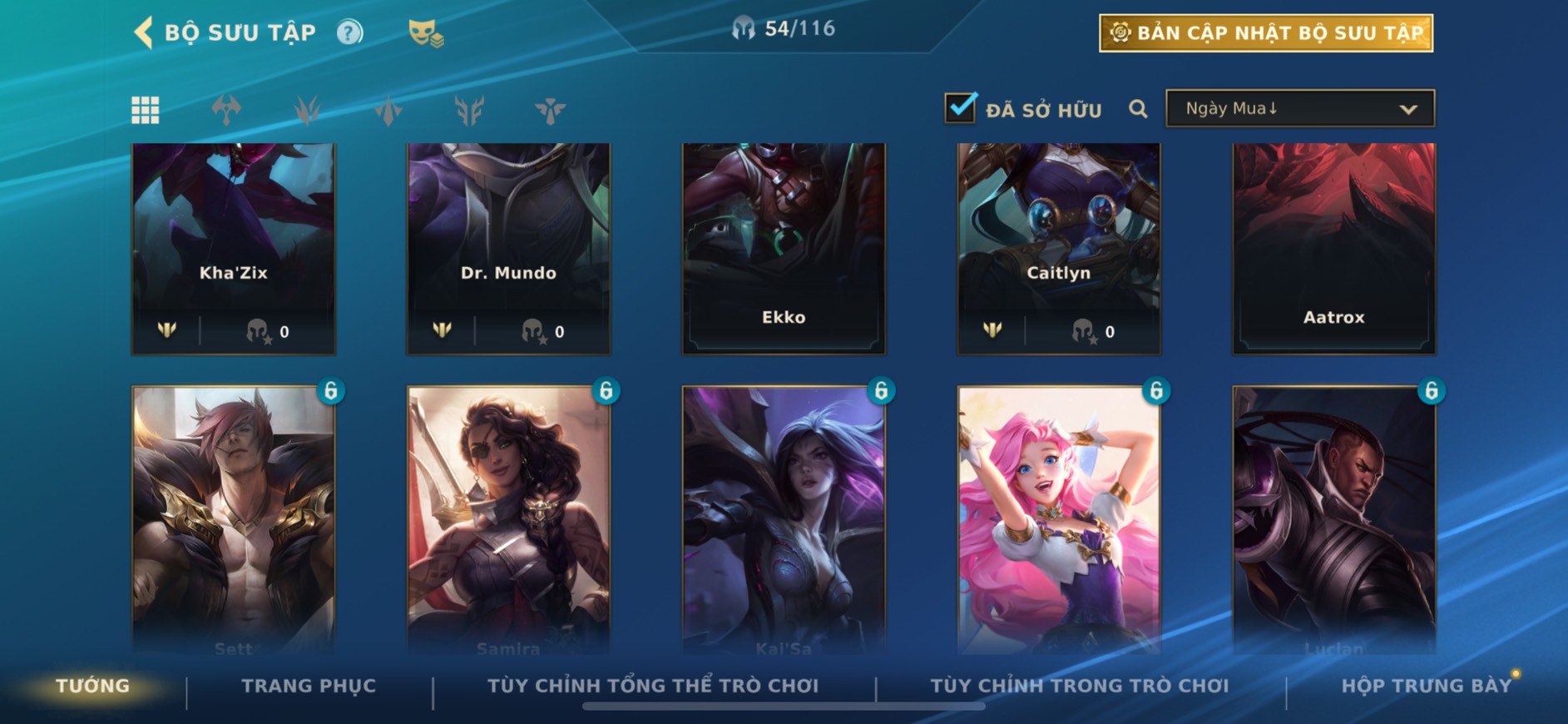1568x724 pixels.
Task: Filter champions by the last winged role icon
Action: [x=550, y=110]
